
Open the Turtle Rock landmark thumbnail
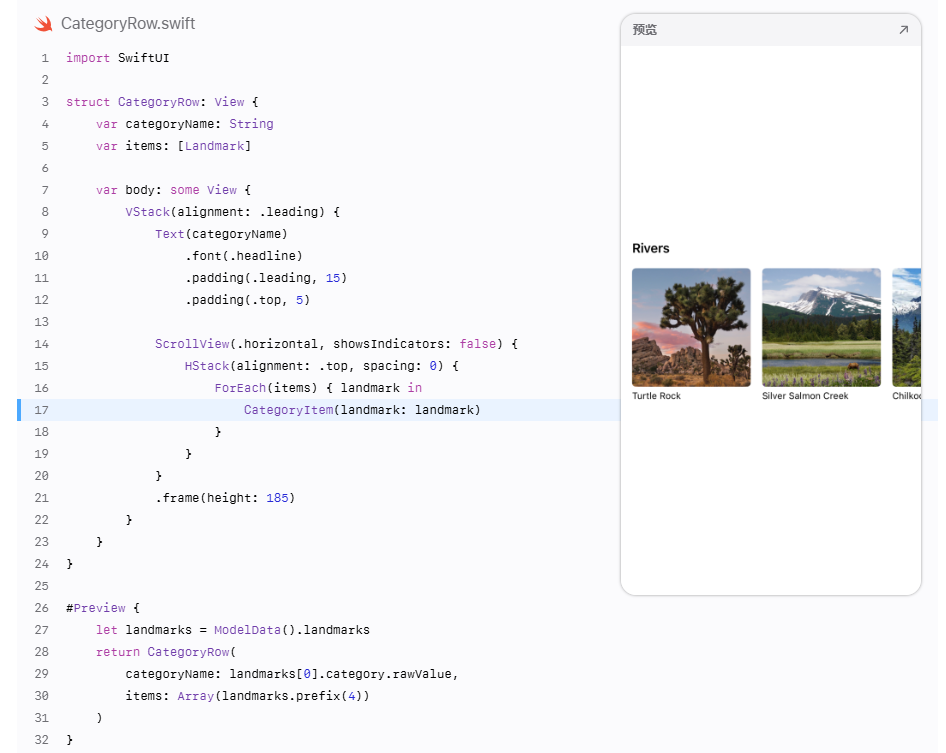tap(691, 327)
